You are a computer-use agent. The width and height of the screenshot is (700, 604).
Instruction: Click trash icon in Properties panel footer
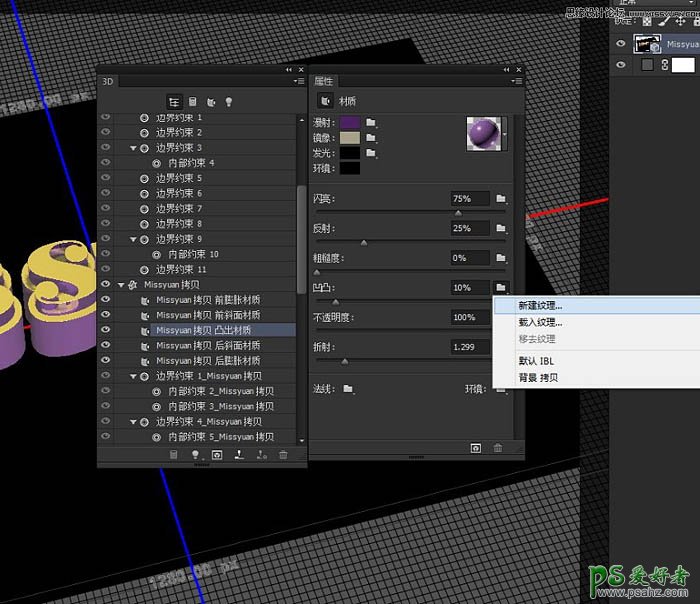click(x=498, y=448)
